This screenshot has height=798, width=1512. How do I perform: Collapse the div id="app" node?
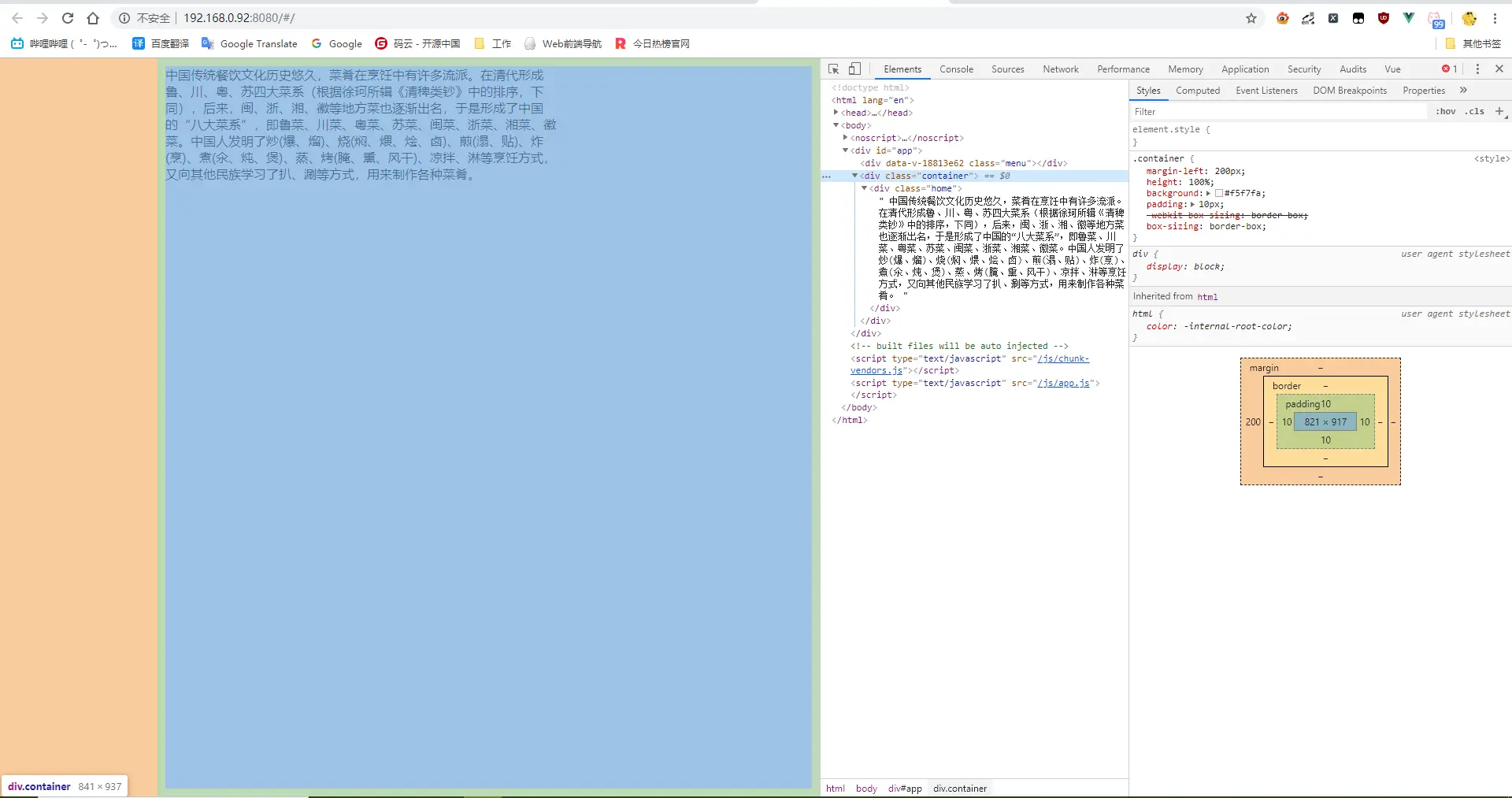click(x=846, y=150)
